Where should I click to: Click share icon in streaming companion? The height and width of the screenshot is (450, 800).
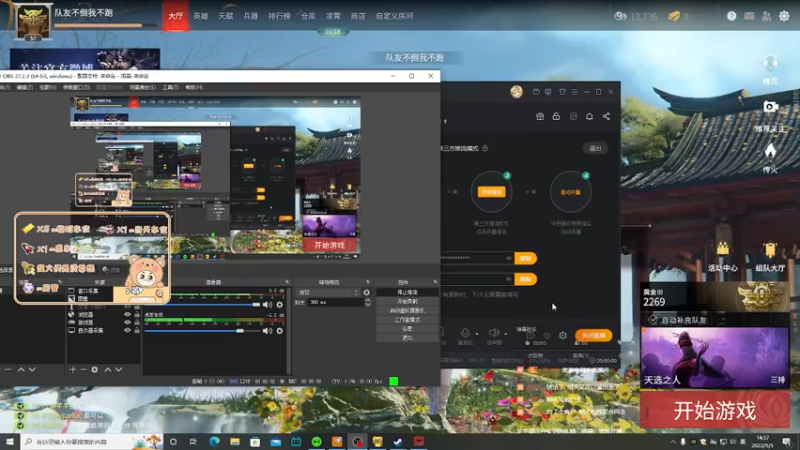click(606, 116)
